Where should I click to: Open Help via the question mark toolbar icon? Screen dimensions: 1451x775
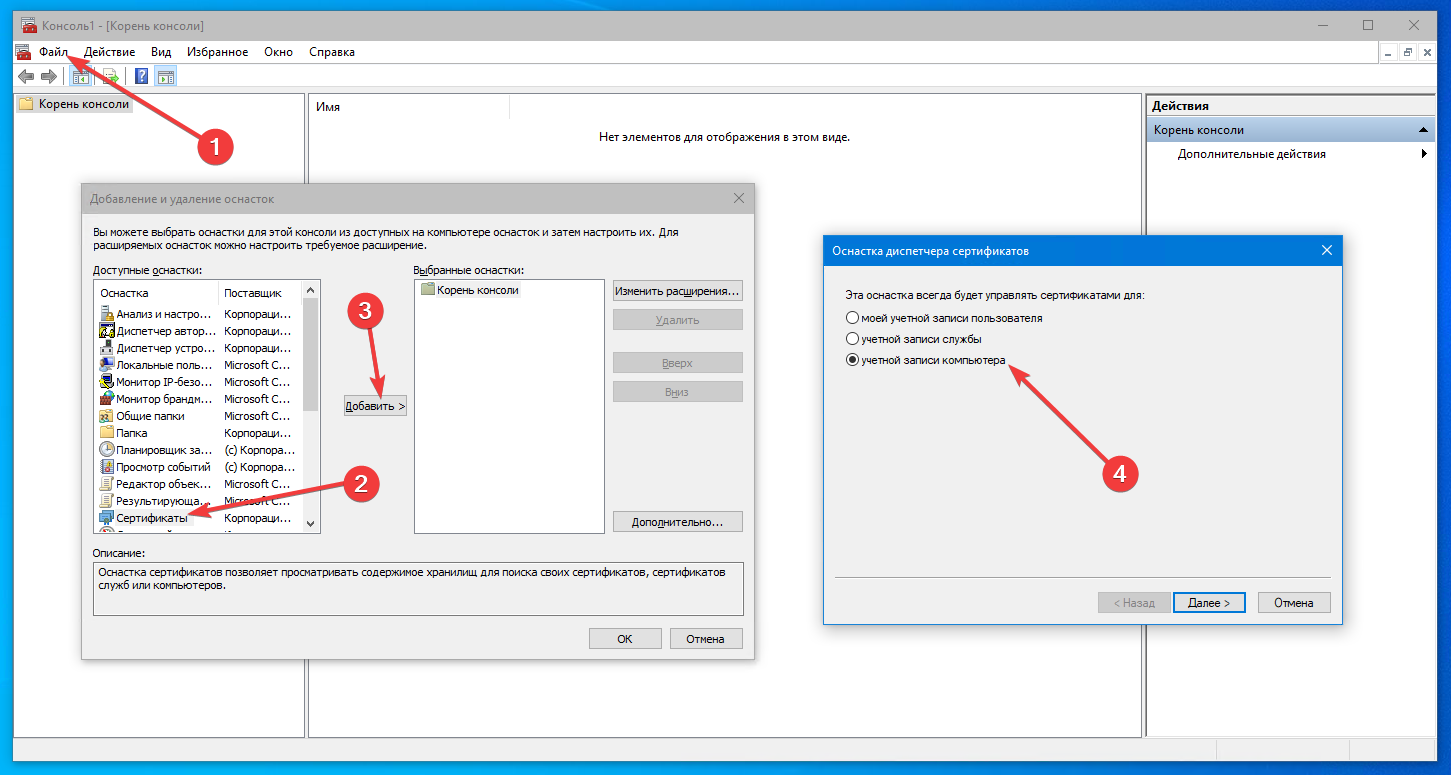coord(140,76)
